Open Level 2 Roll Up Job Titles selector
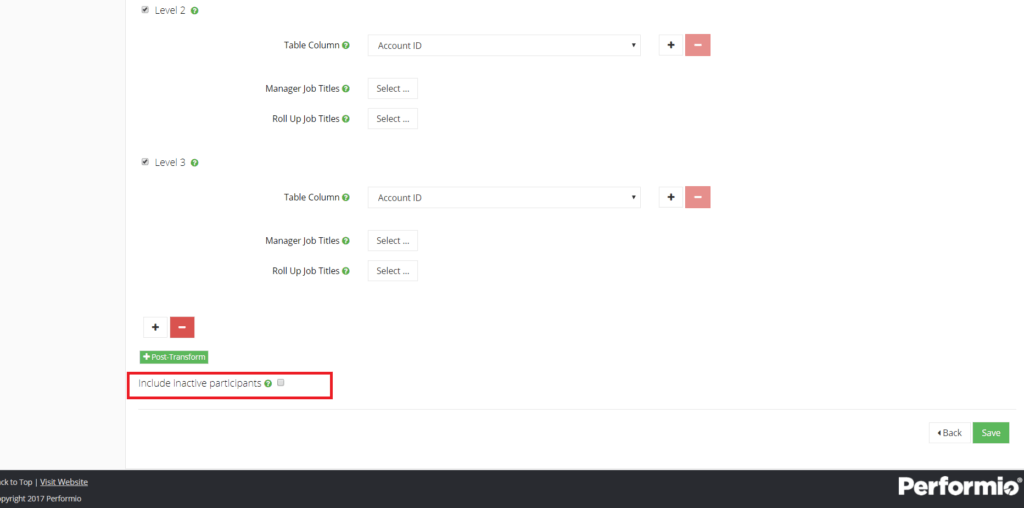 (392, 118)
